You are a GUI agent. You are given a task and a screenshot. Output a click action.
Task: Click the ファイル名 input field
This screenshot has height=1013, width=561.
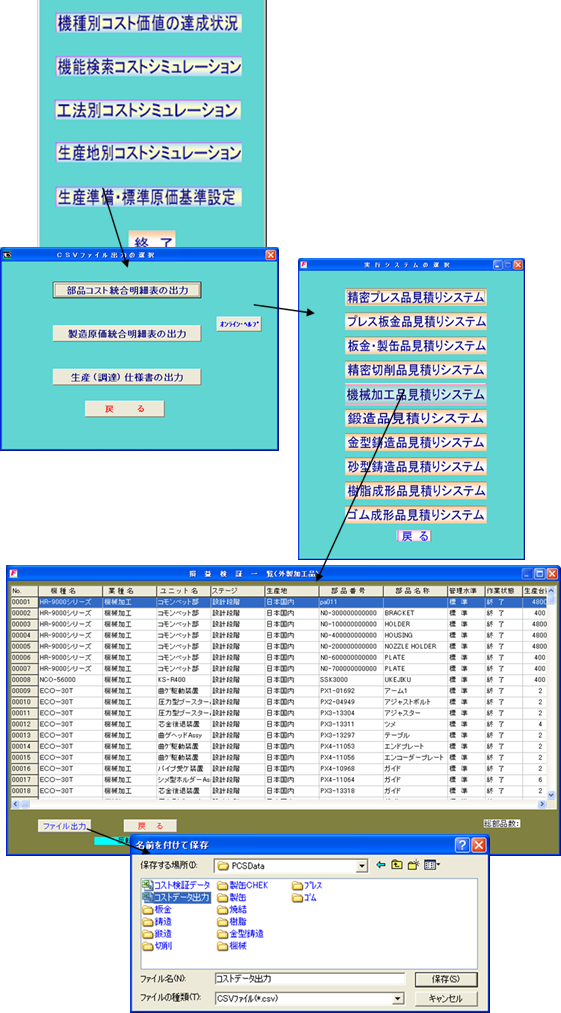point(310,979)
